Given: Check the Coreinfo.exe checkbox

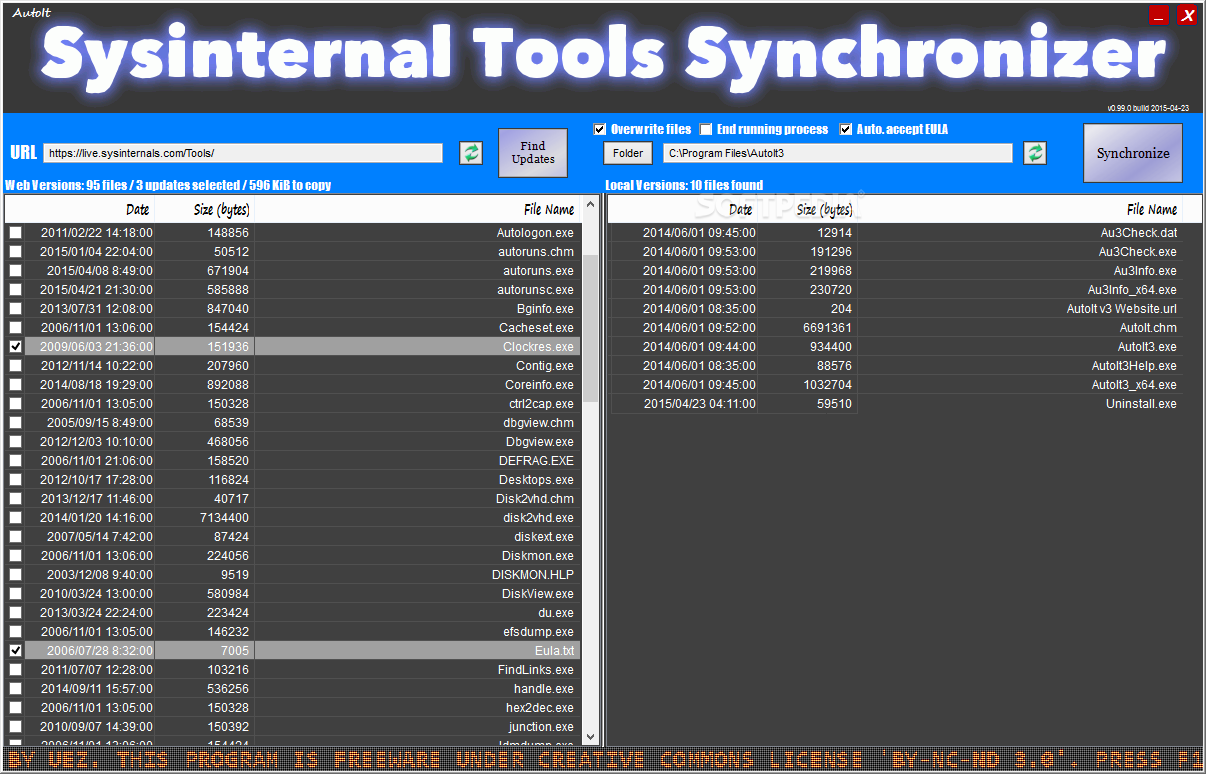Looking at the screenshot, I should 15,384.
